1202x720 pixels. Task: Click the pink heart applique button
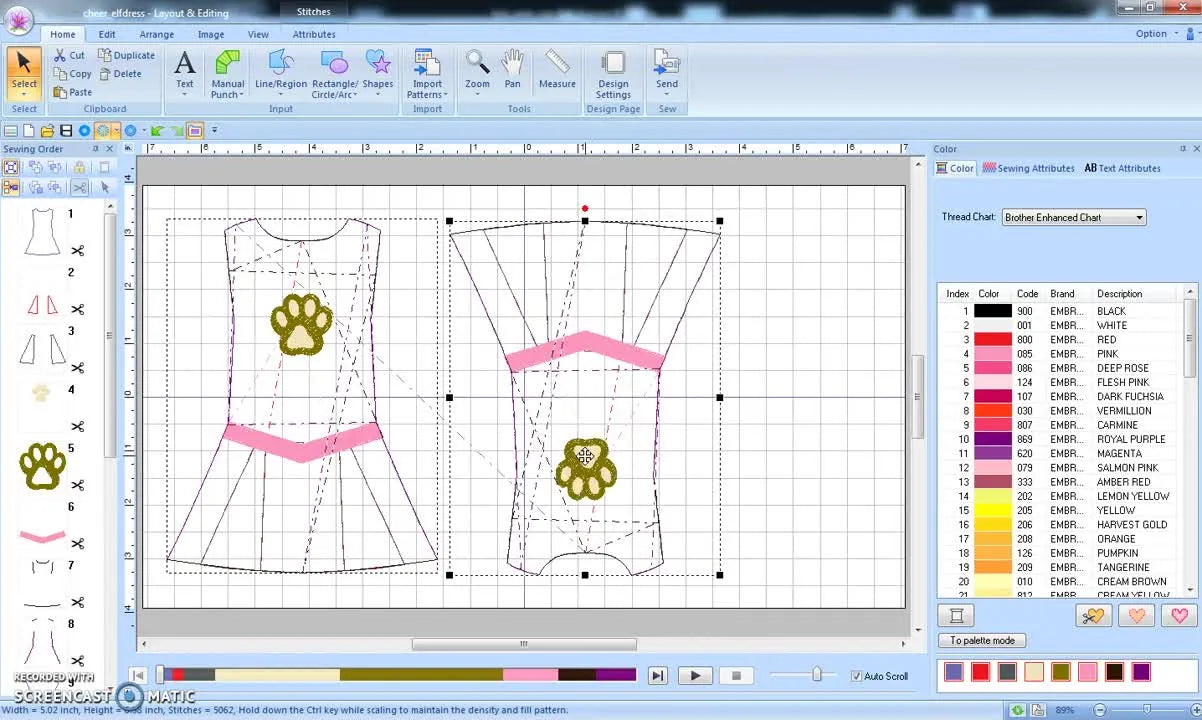coord(1179,616)
